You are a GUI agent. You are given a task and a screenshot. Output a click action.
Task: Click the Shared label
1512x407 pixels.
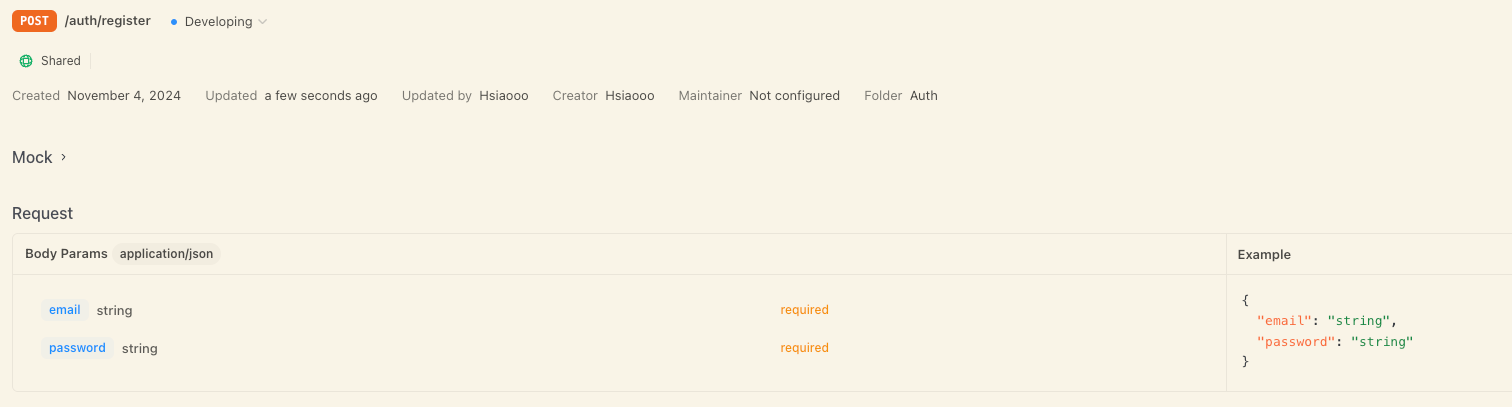(x=60, y=61)
